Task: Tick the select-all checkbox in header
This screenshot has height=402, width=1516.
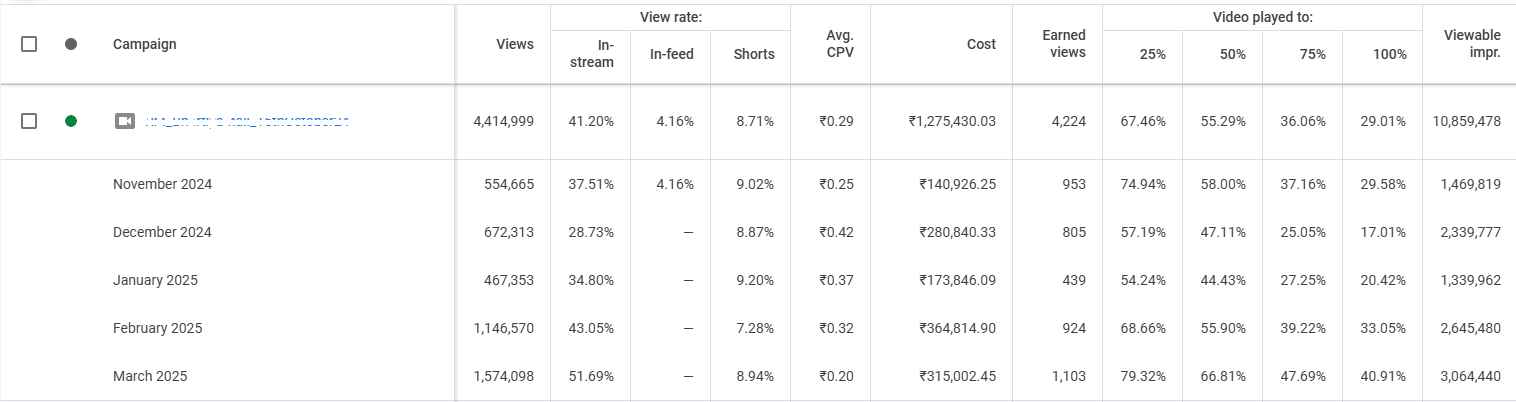Action: pyautogui.click(x=29, y=44)
